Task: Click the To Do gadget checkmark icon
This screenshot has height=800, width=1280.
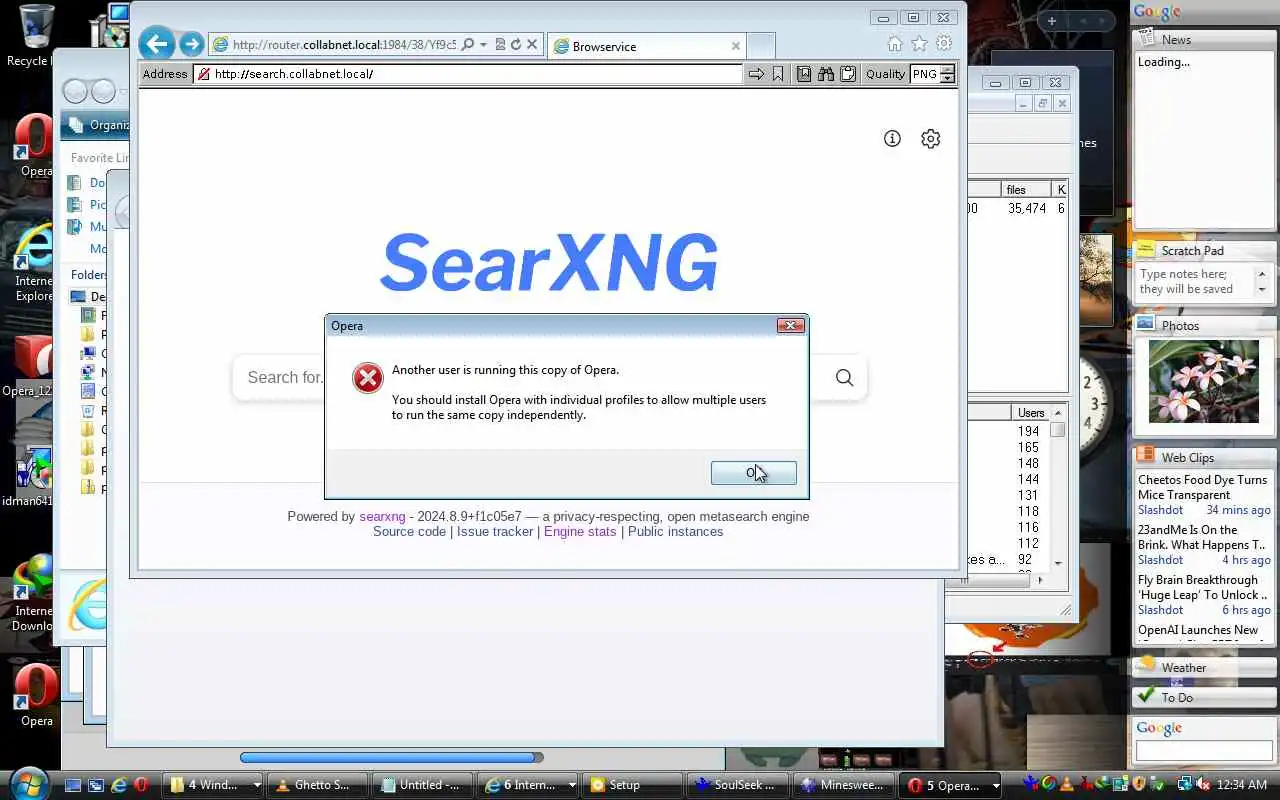Action: click(1146, 697)
